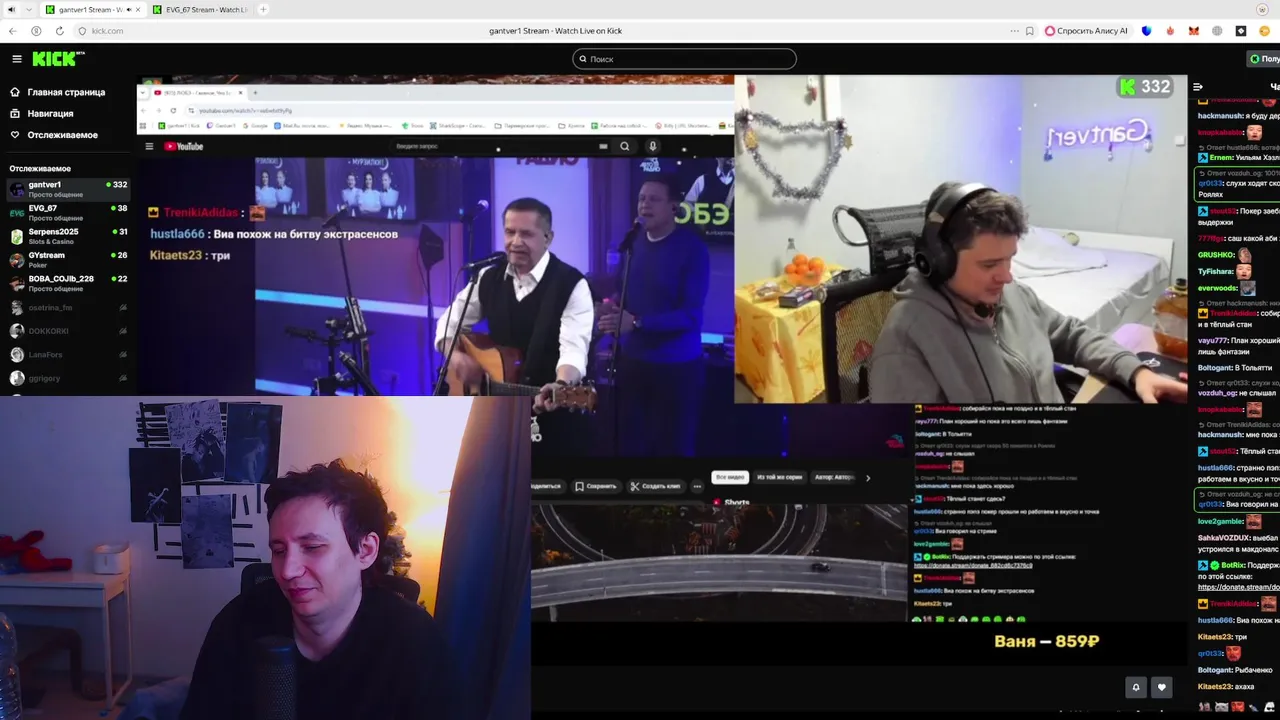
Task: Click the 332 viewer count badge
Action: tap(1145, 87)
